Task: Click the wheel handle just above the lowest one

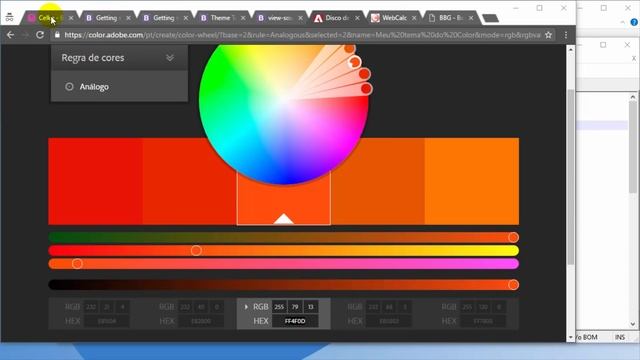Action: [364, 74]
